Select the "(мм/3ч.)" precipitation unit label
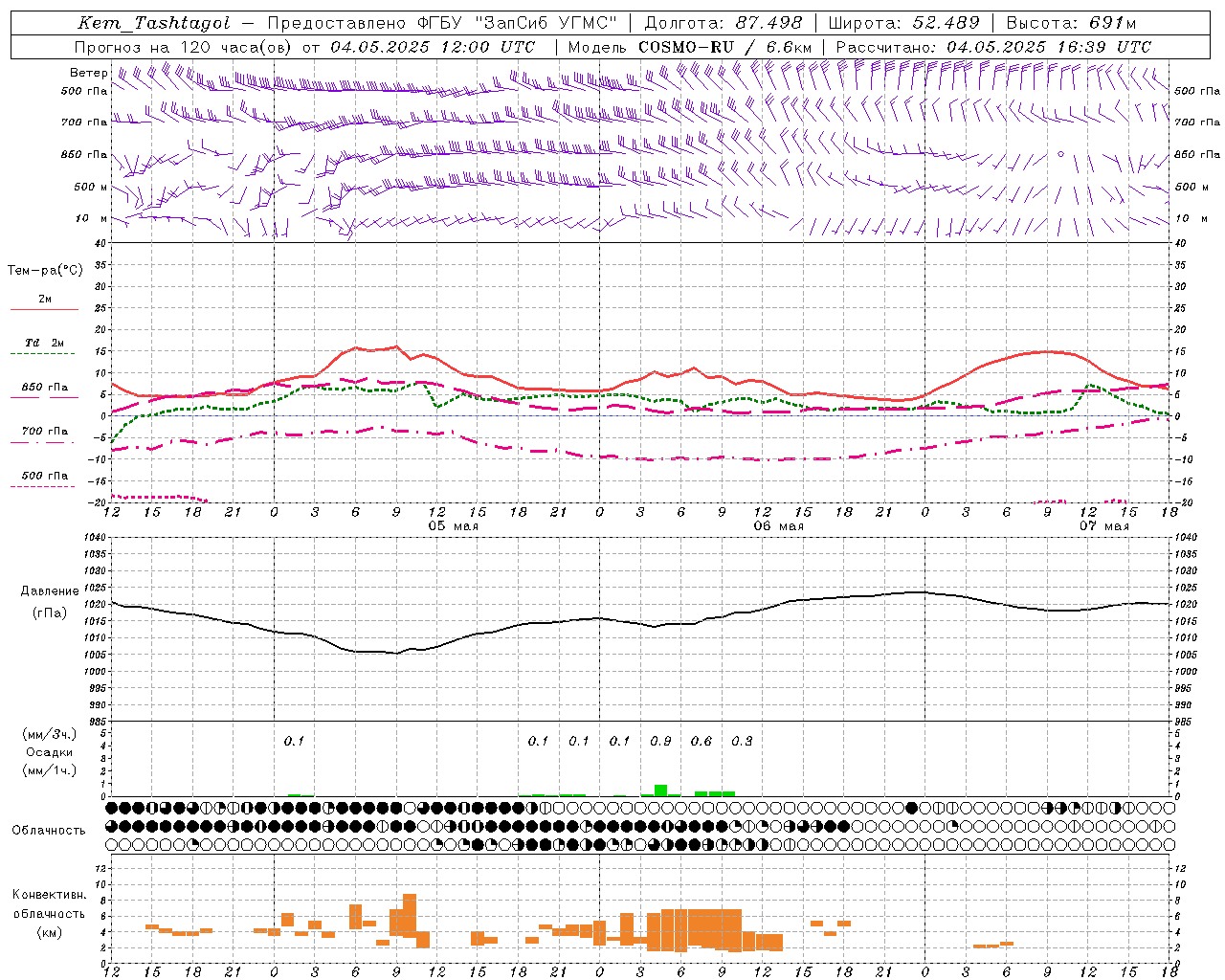 tap(50, 735)
